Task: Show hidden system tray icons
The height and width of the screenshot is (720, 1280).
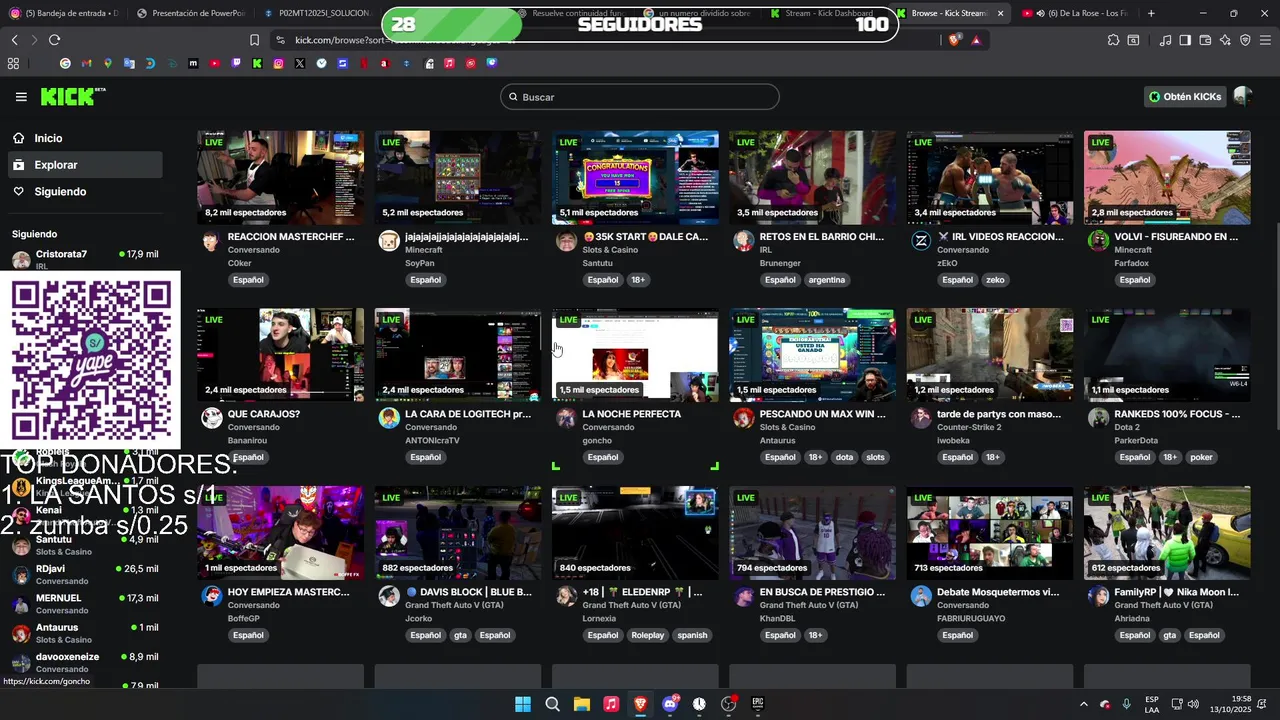Action: (x=1083, y=704)
